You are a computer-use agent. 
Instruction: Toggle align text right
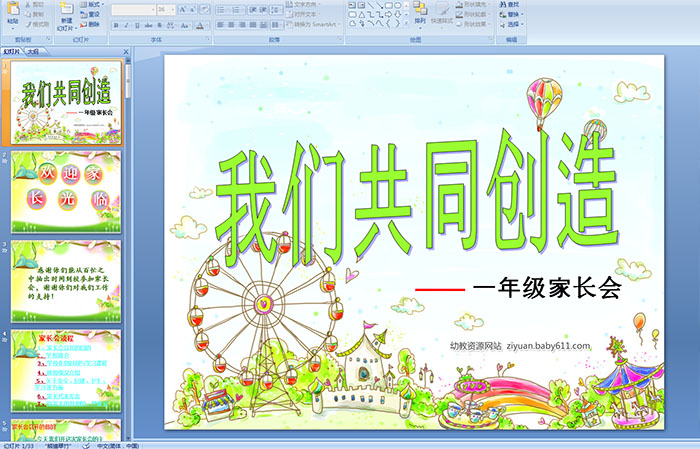point(242,25)
